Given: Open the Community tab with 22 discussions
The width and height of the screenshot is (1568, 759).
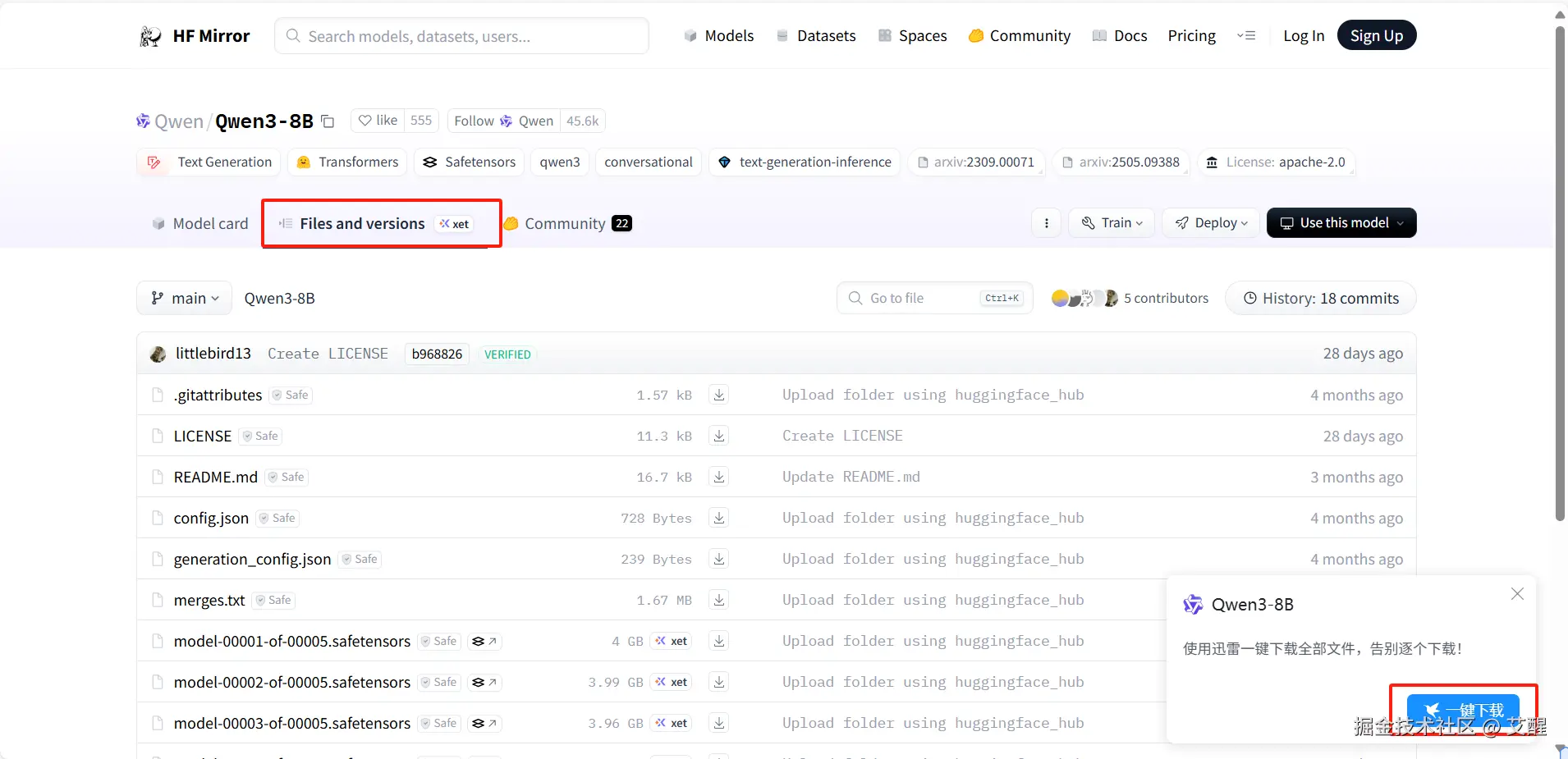Looking at the screenshot, I should coord(568,224).
